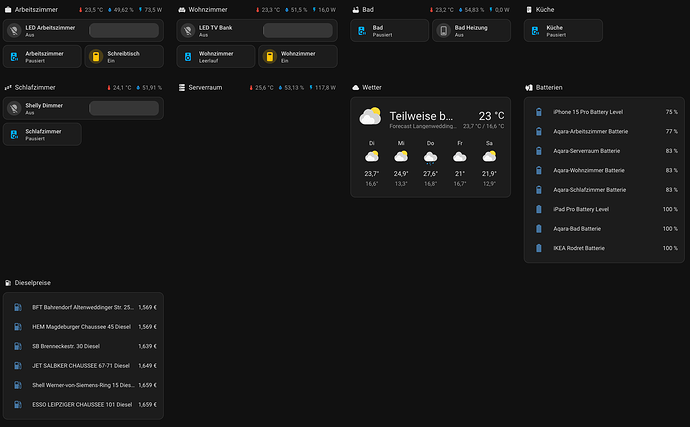Open the Küche vacuum robot card
Screen dimensions: 690x427
(563, 30)
